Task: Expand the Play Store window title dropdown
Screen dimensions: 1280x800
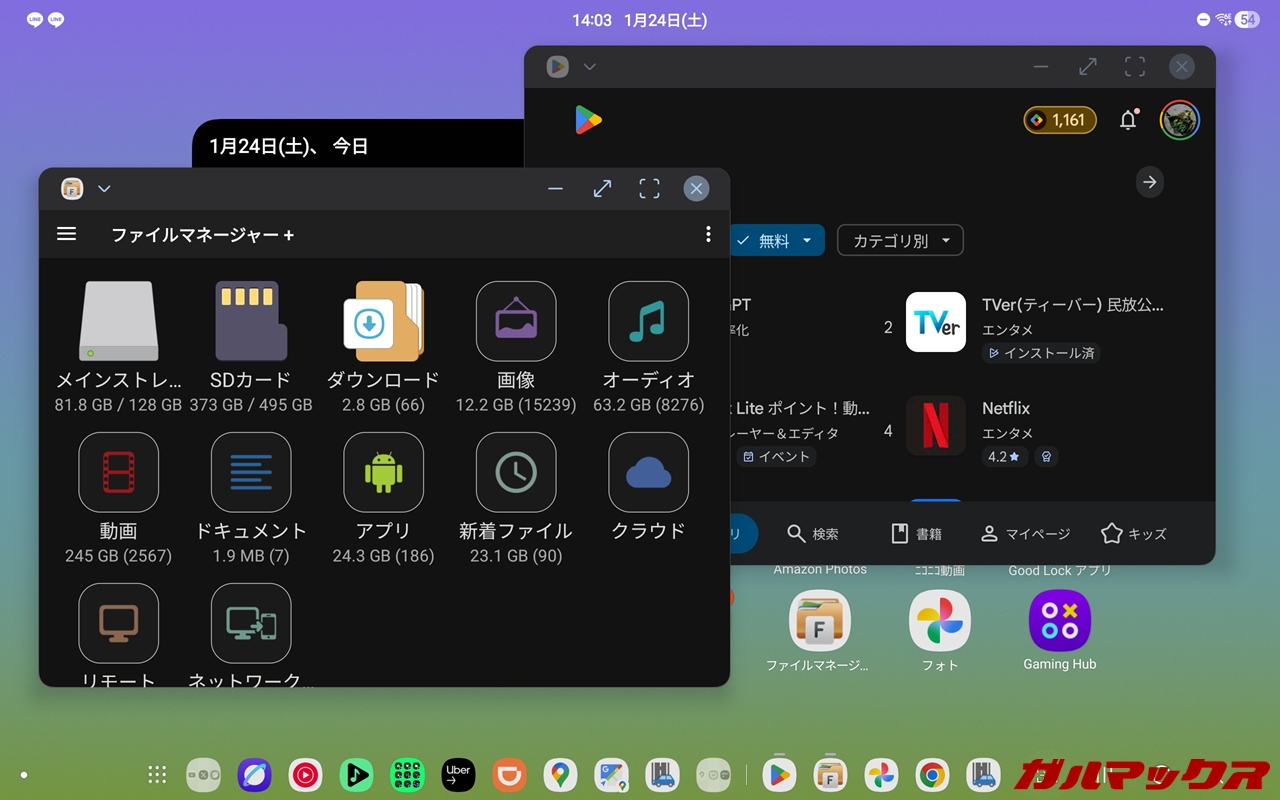Action: click(590, 67)
